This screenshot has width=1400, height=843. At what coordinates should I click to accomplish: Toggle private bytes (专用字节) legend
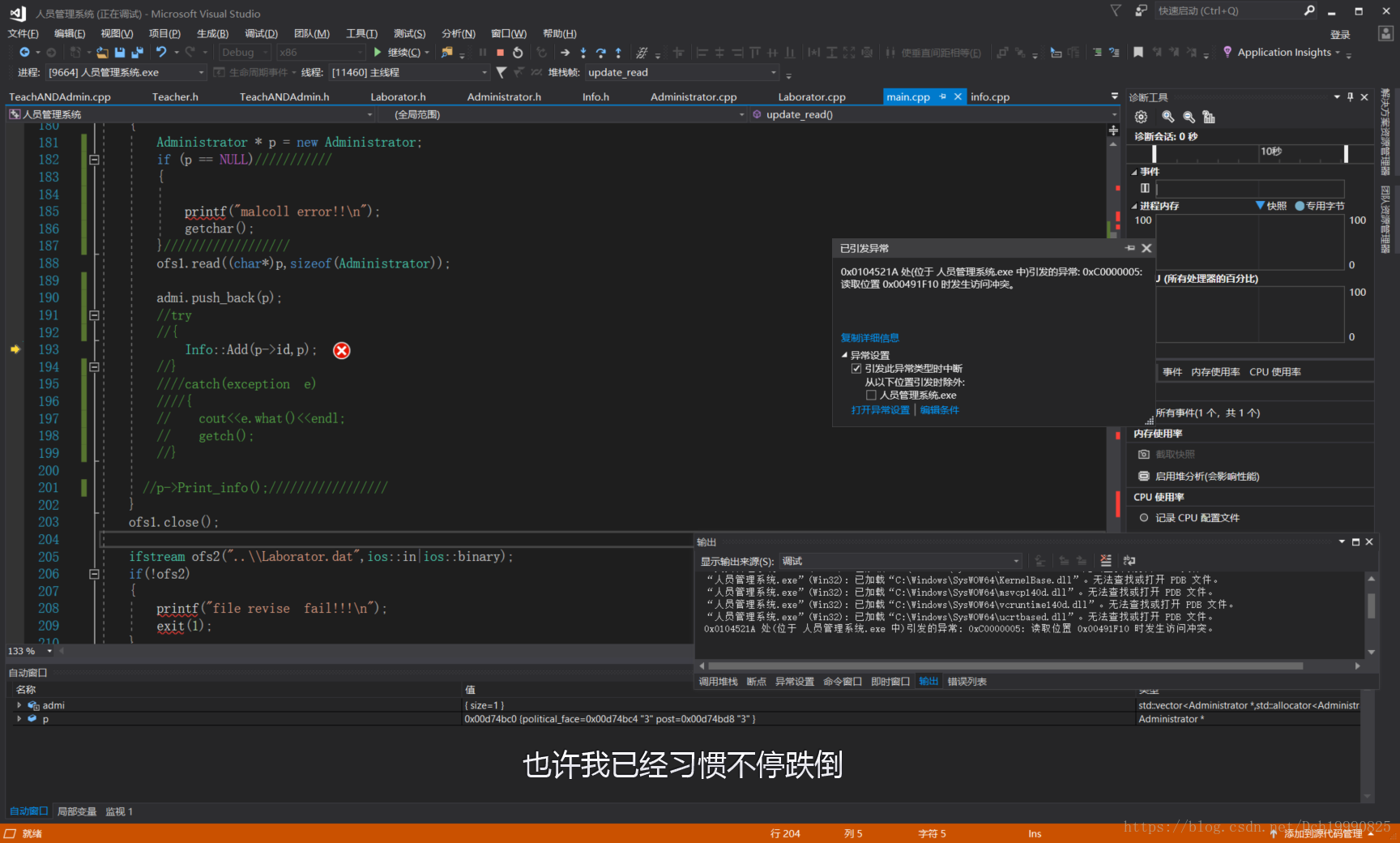point(1319,206)
